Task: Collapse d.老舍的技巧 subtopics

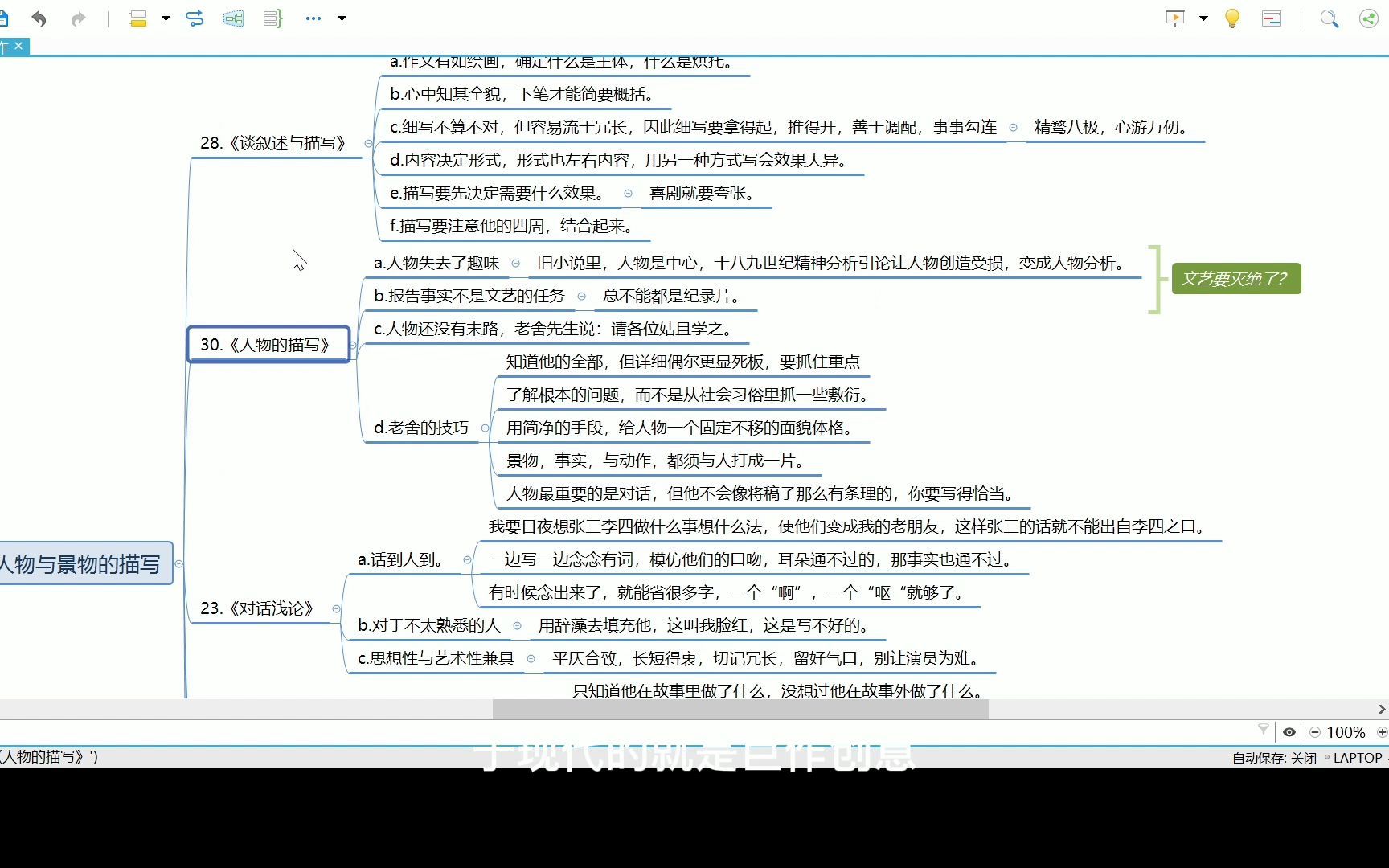Action: pyautogui.click(x=485, y=428)
